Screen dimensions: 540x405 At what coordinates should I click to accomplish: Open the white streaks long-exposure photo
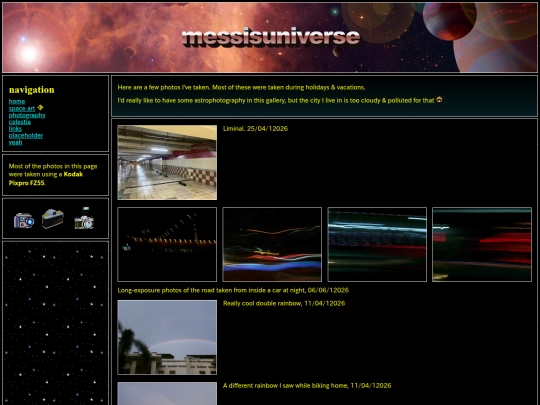pos(377,245)
